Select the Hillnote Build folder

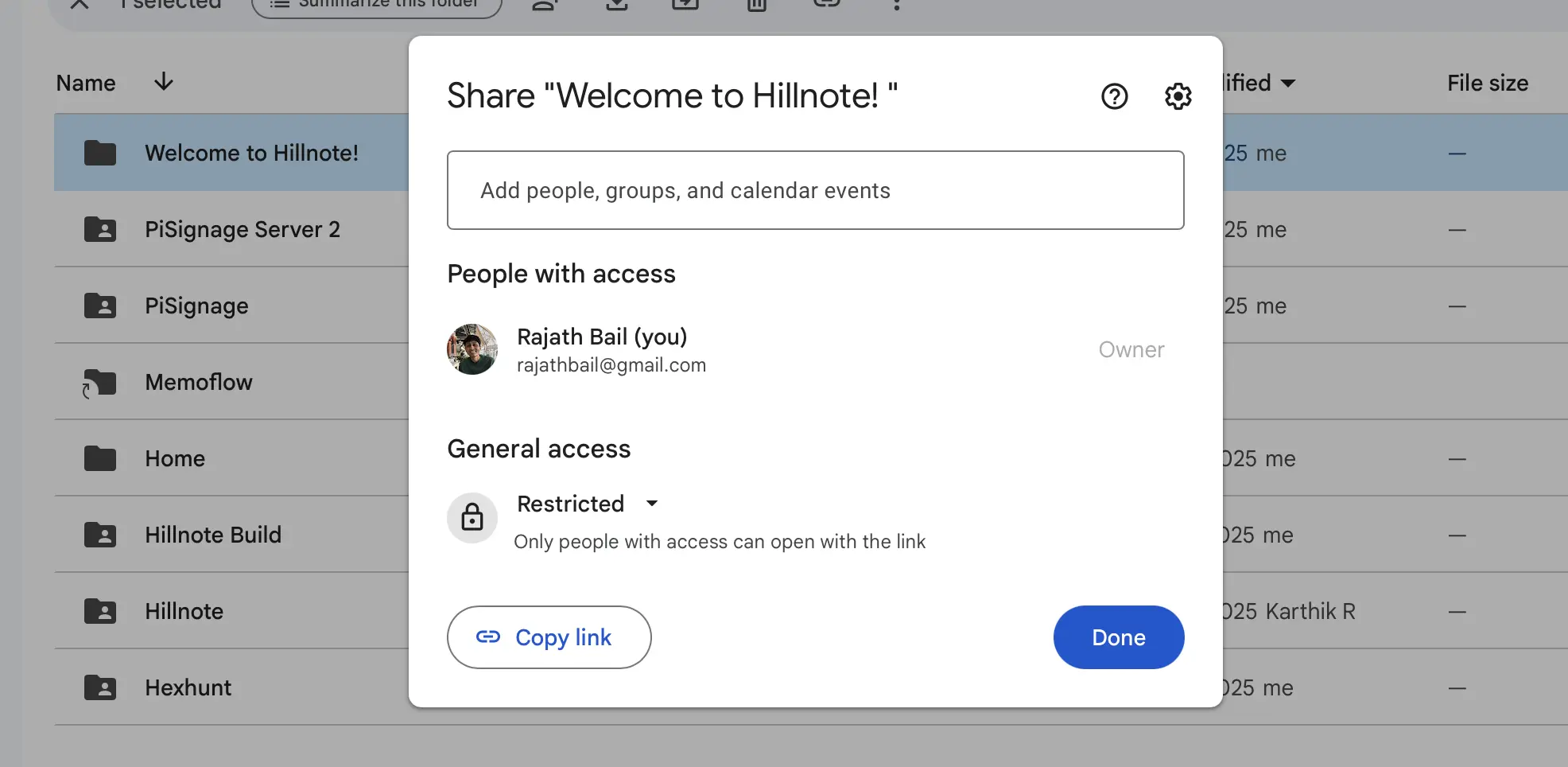coord(212,535)
